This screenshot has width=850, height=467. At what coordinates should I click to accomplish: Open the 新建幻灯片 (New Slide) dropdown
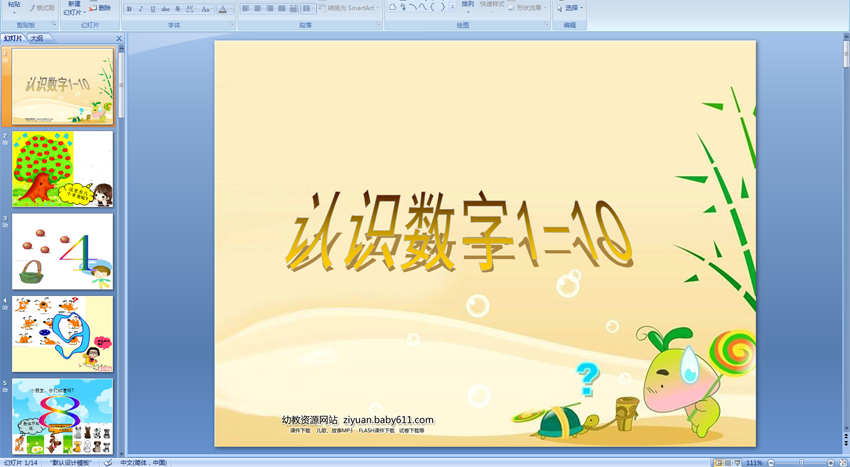(73, 12)
